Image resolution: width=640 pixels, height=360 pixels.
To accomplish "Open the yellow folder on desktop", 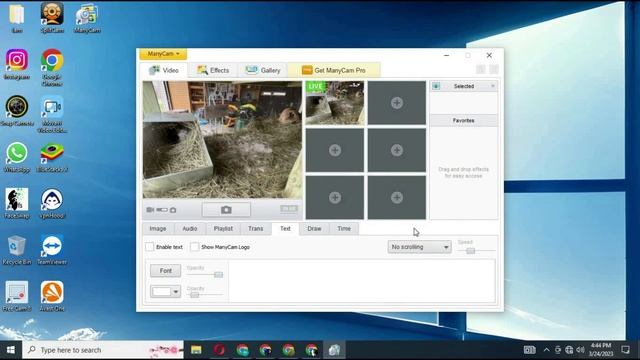I will (17, 17).
